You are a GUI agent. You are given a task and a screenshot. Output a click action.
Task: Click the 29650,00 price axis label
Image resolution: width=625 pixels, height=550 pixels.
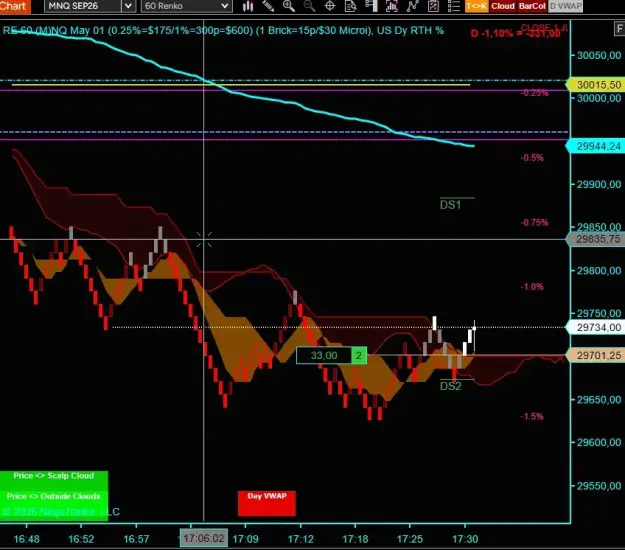click(x=599, y=400)
